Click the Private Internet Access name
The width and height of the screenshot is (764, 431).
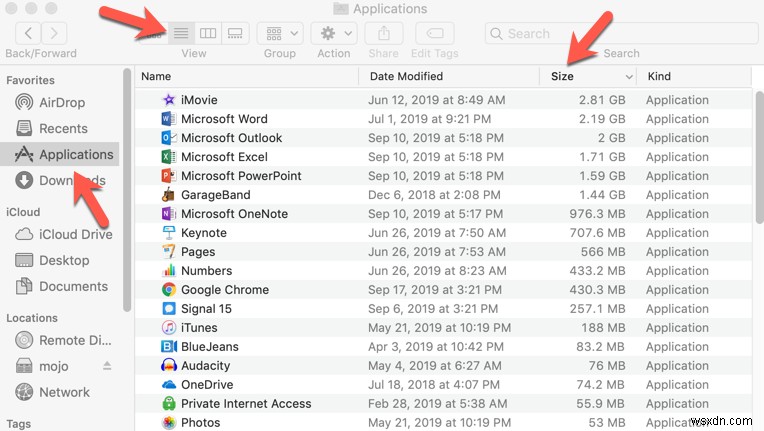click(x=246, y=404)
